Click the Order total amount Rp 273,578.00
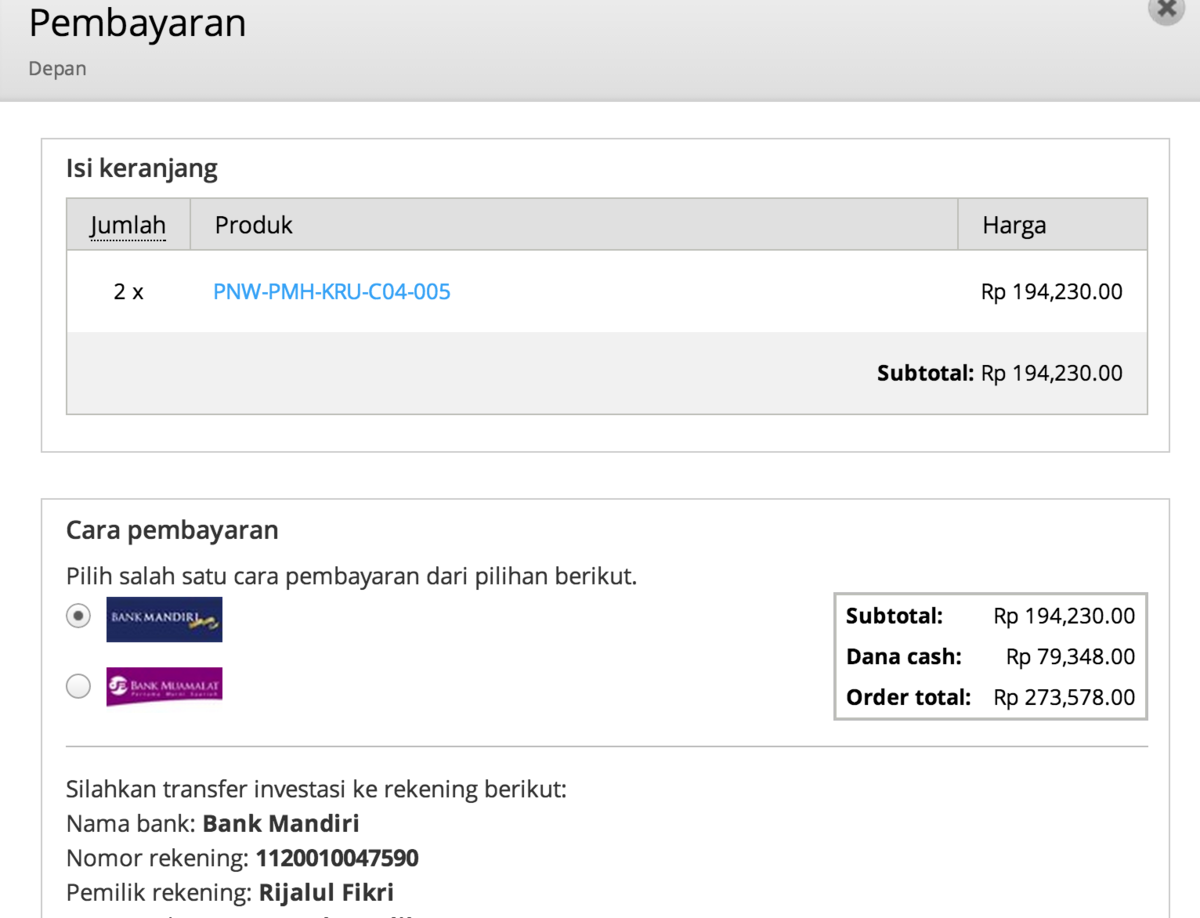Viewport: 1200px width, 918px height. coord(1064,697)
